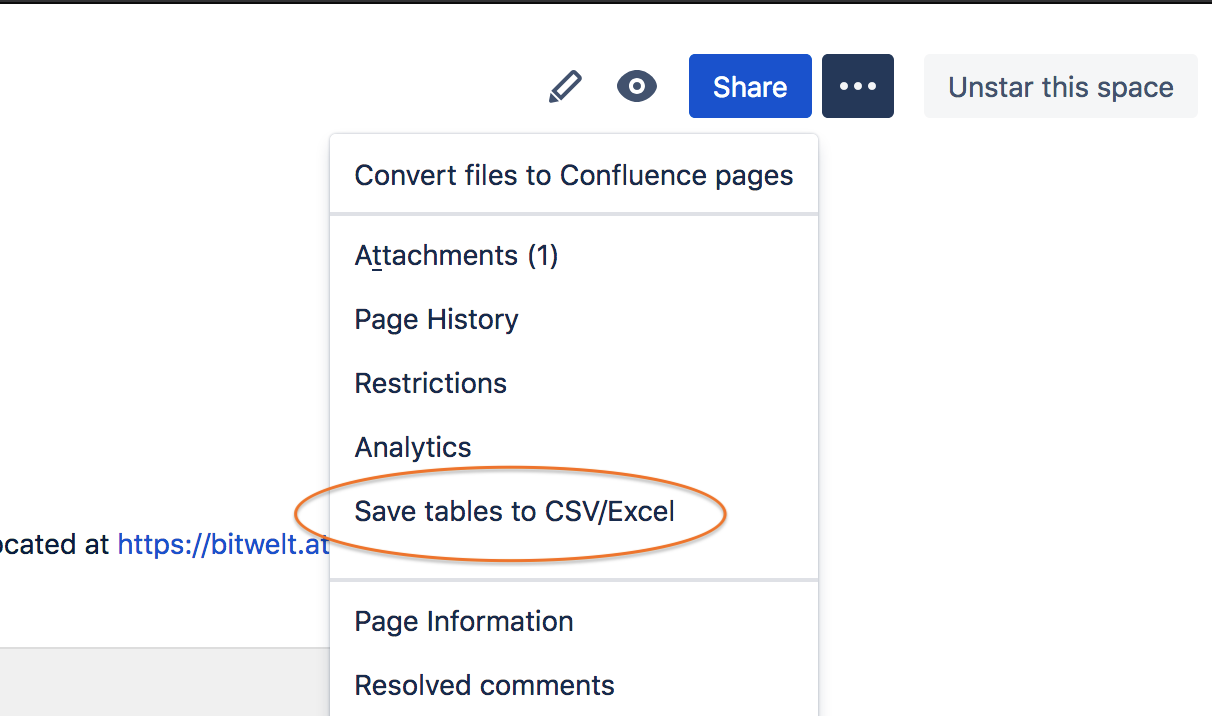View Analytics for this page
1212x716 pixels.
pos(412,447)
